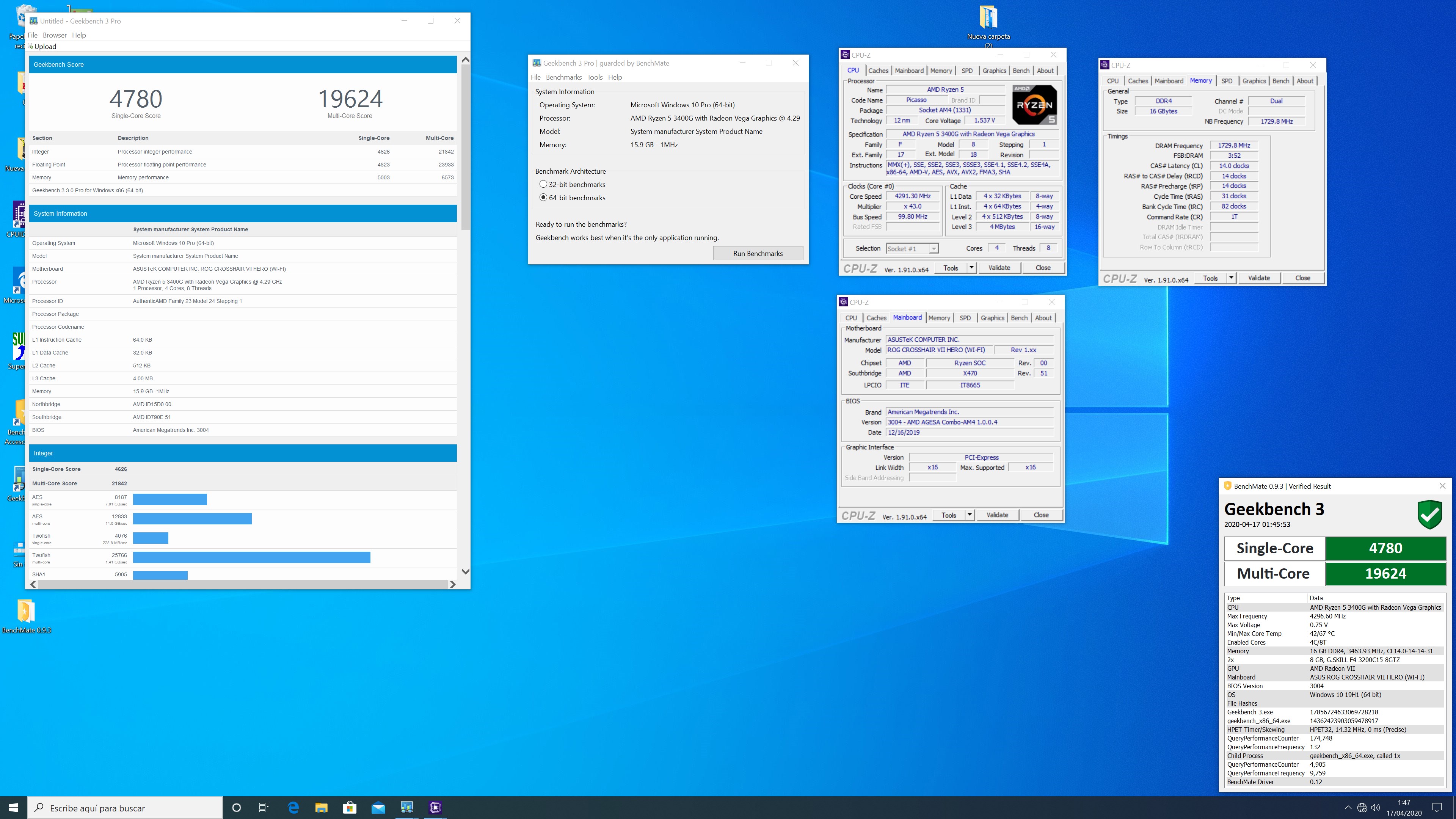Open Tools dropdown arrow in CPU window

coord(971,267)
